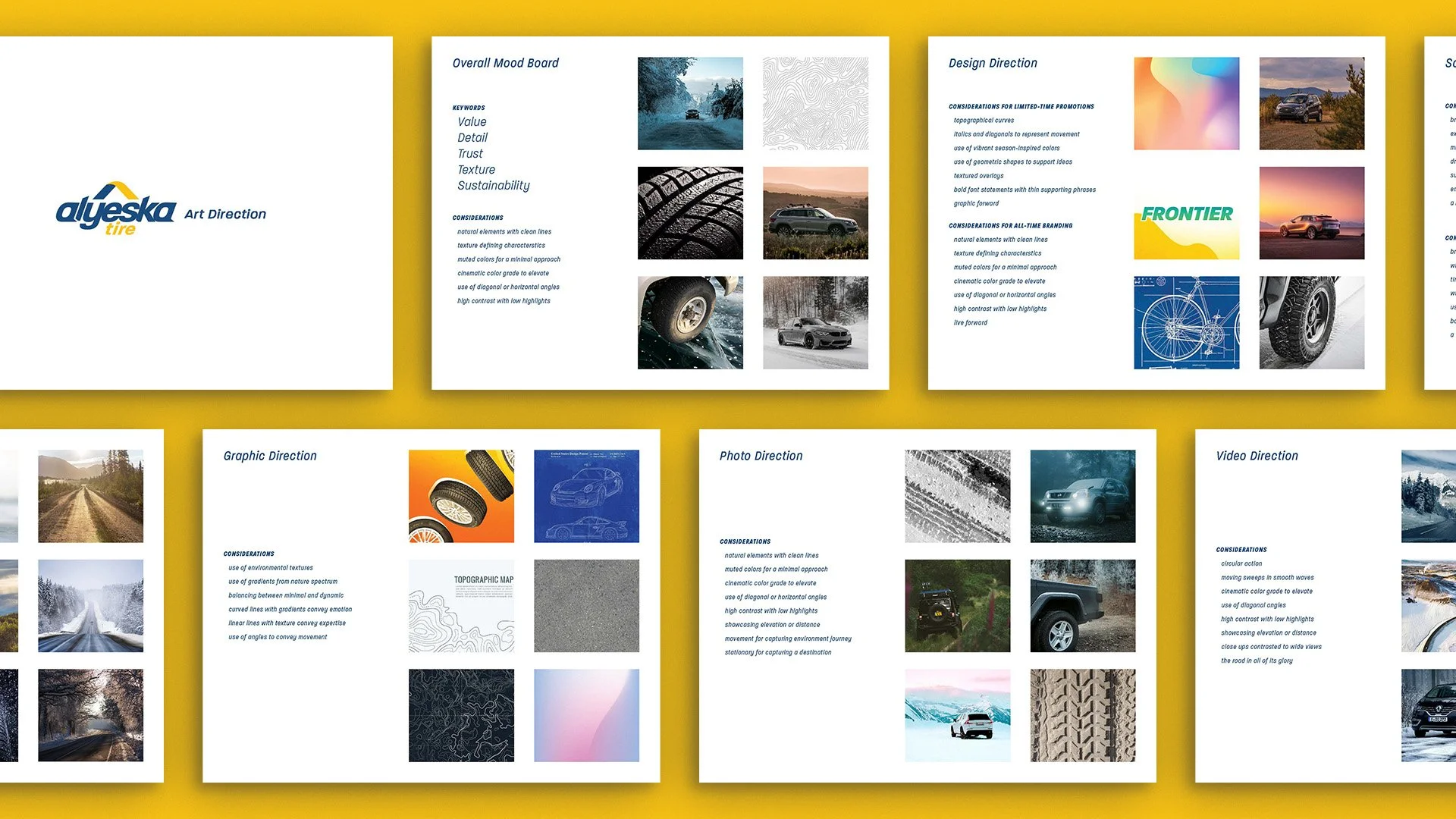Image resolution: width=1456 pixels, height=819 pixels.
Task: Open the car at pink sunset thumbnail
Action: [1312, 213]
